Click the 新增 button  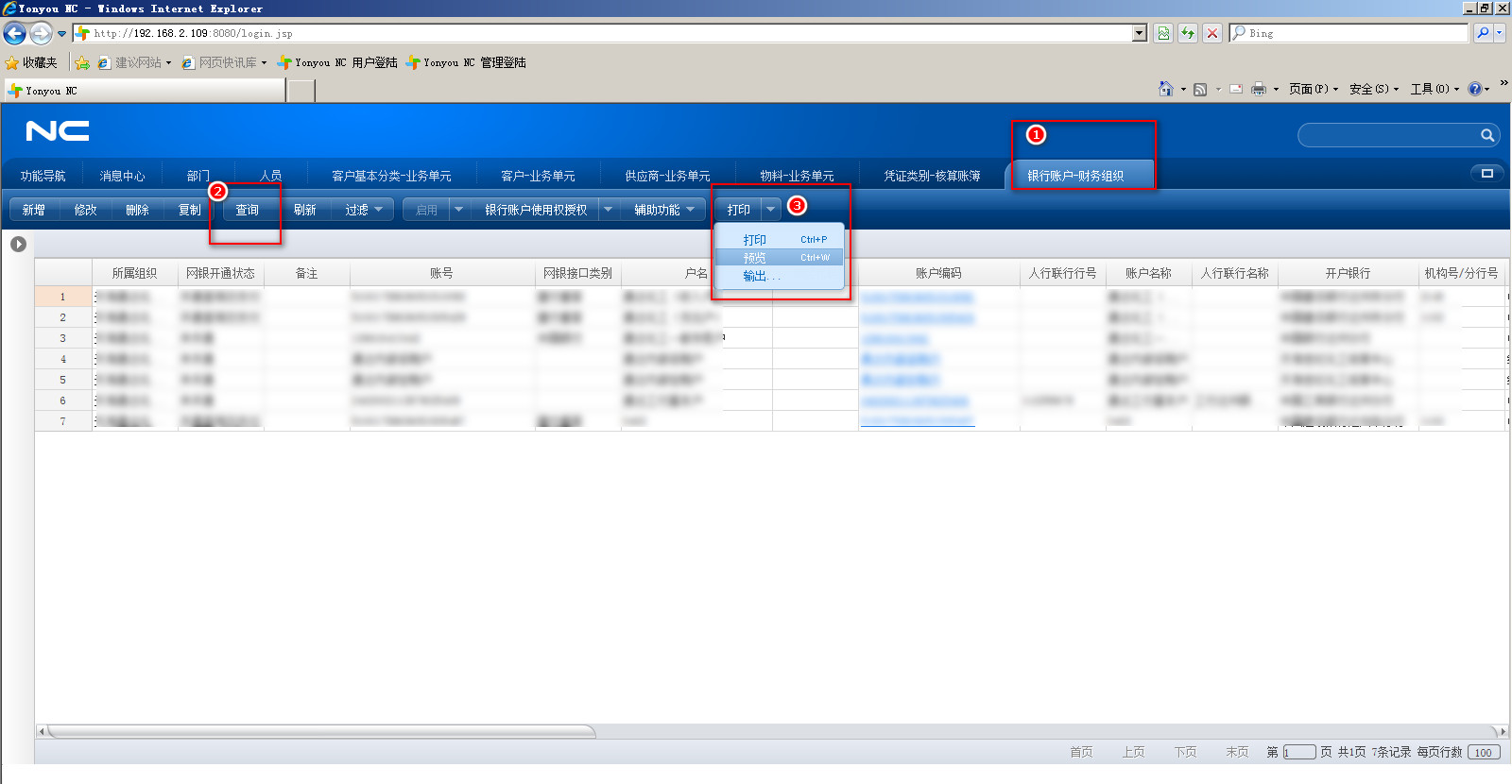tap(34, 210)
